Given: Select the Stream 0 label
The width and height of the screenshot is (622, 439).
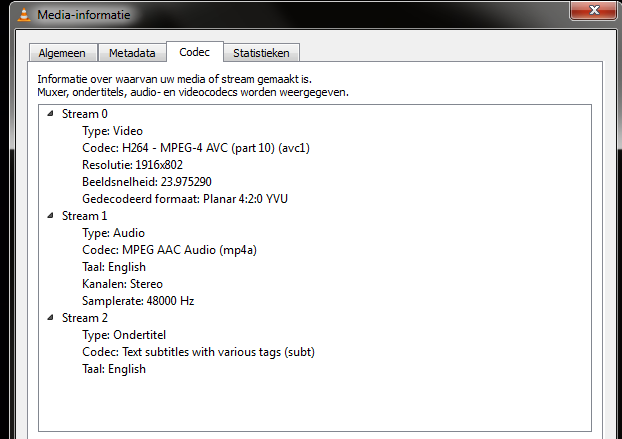Looking at the screenshot, I should click(84, 114).
